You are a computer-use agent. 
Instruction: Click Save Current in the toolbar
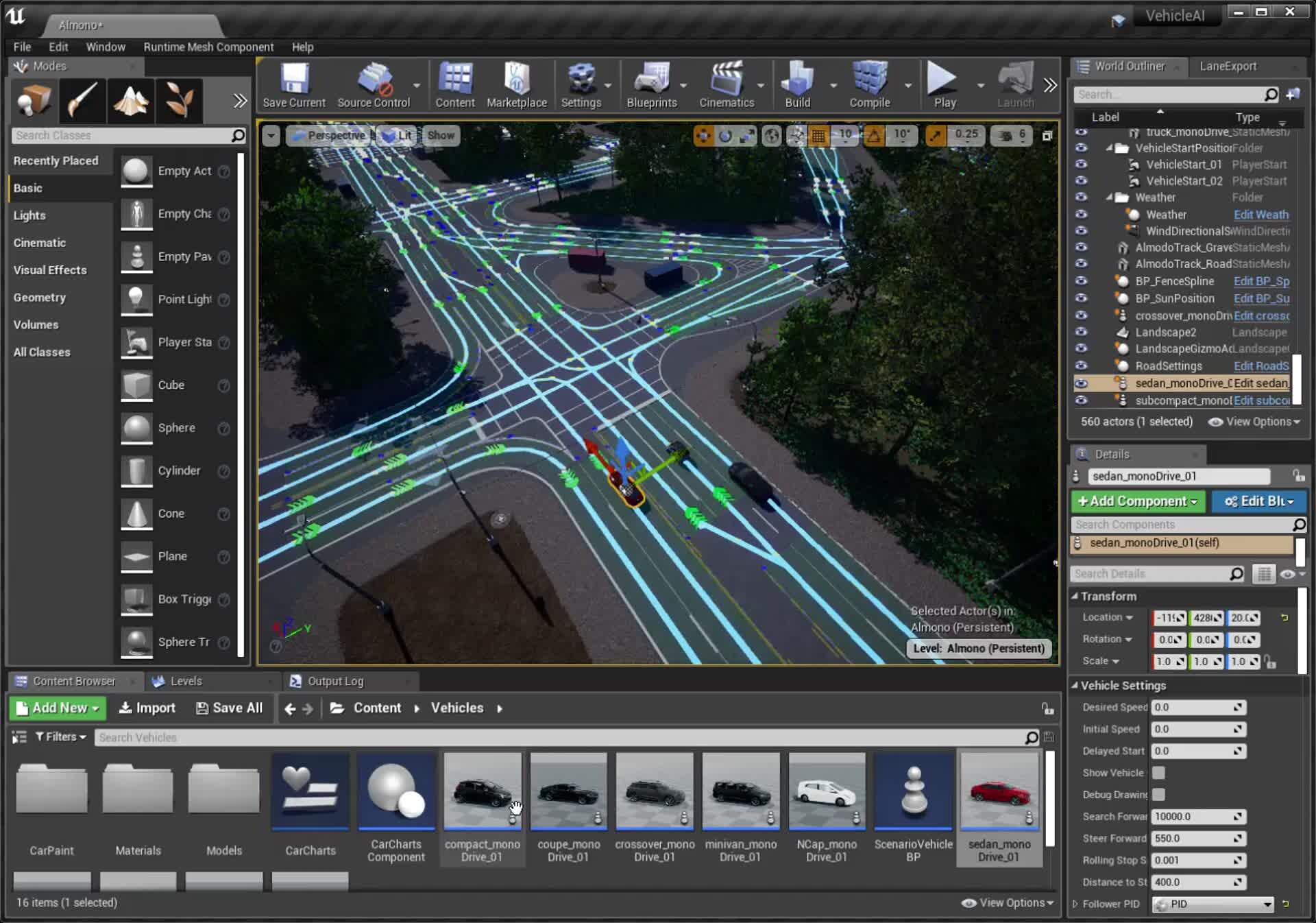pos(293,82)
